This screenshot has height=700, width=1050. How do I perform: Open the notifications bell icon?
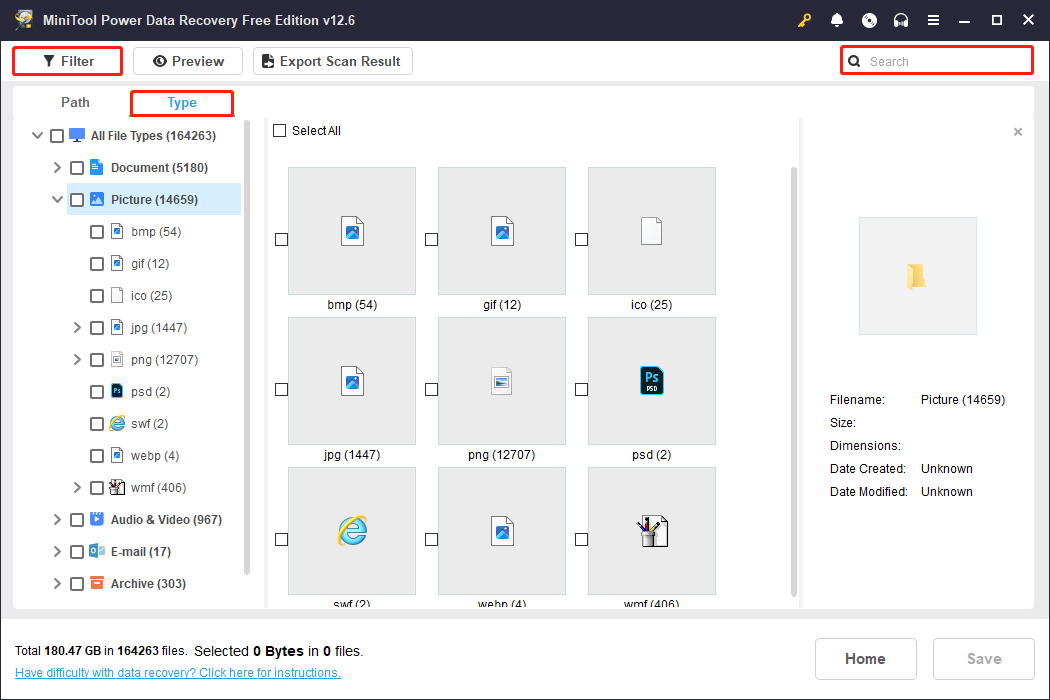point(837,21)
